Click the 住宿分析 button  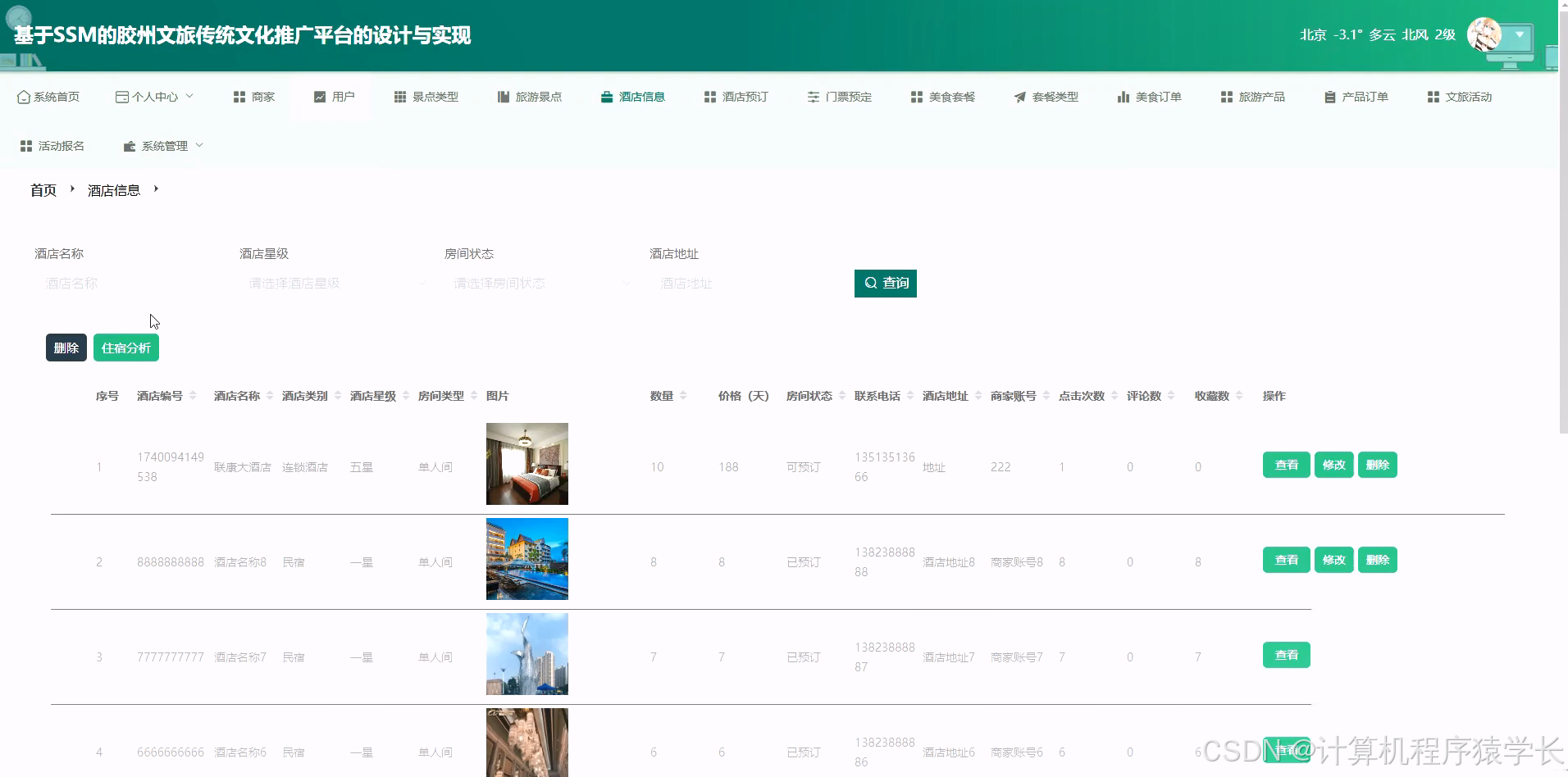point(125,347)
